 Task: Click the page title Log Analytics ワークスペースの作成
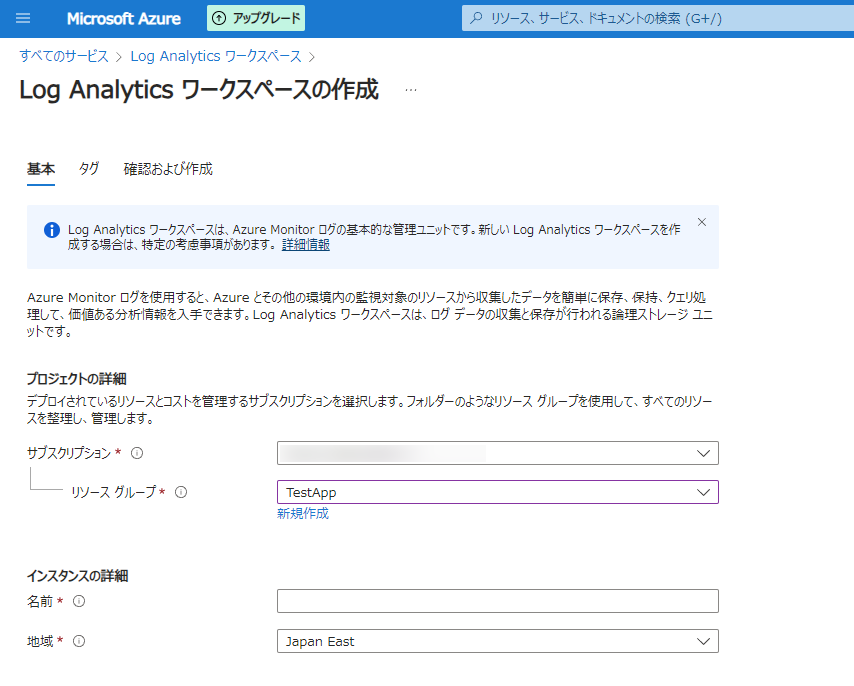199,90
